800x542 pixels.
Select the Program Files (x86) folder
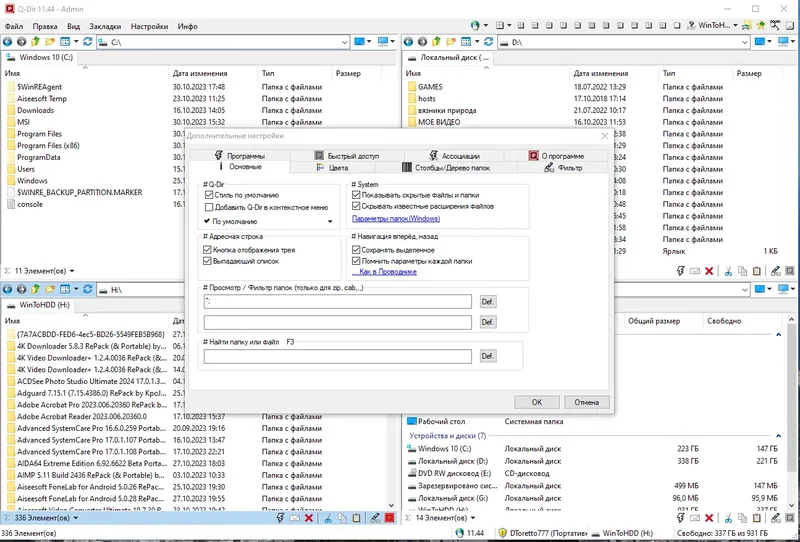[48, 145]
